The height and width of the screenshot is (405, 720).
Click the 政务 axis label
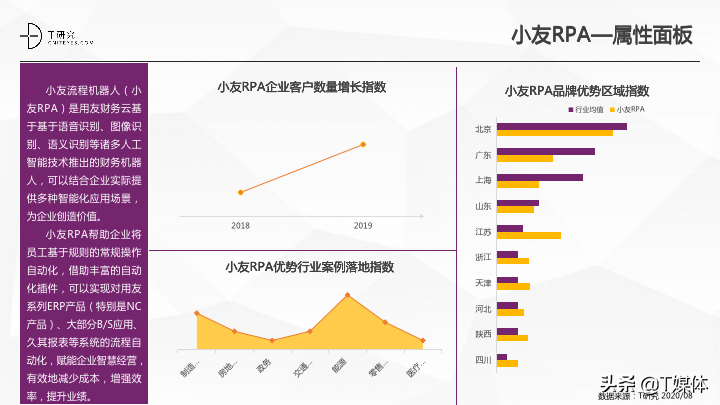click(x=264, y=366)
